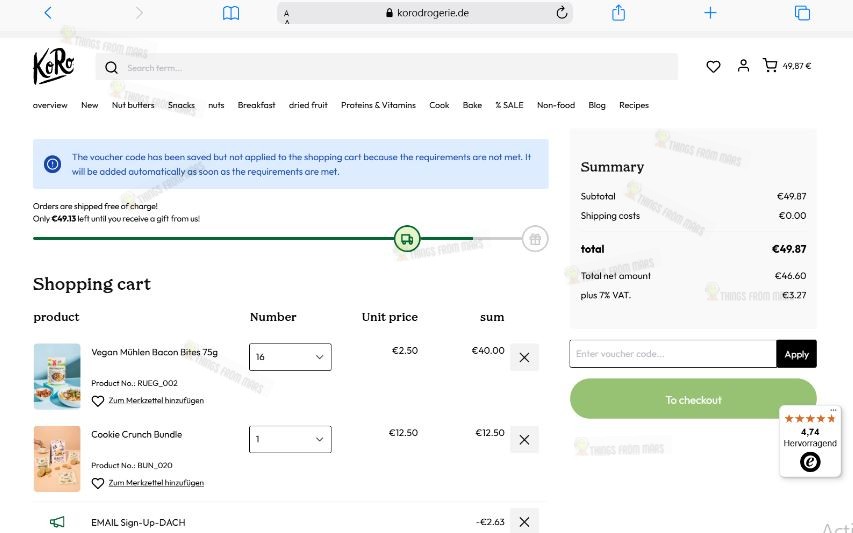This screenshot has height=533, width=853.
Task: Open the Nut butters category
Action: pos(133,105)
